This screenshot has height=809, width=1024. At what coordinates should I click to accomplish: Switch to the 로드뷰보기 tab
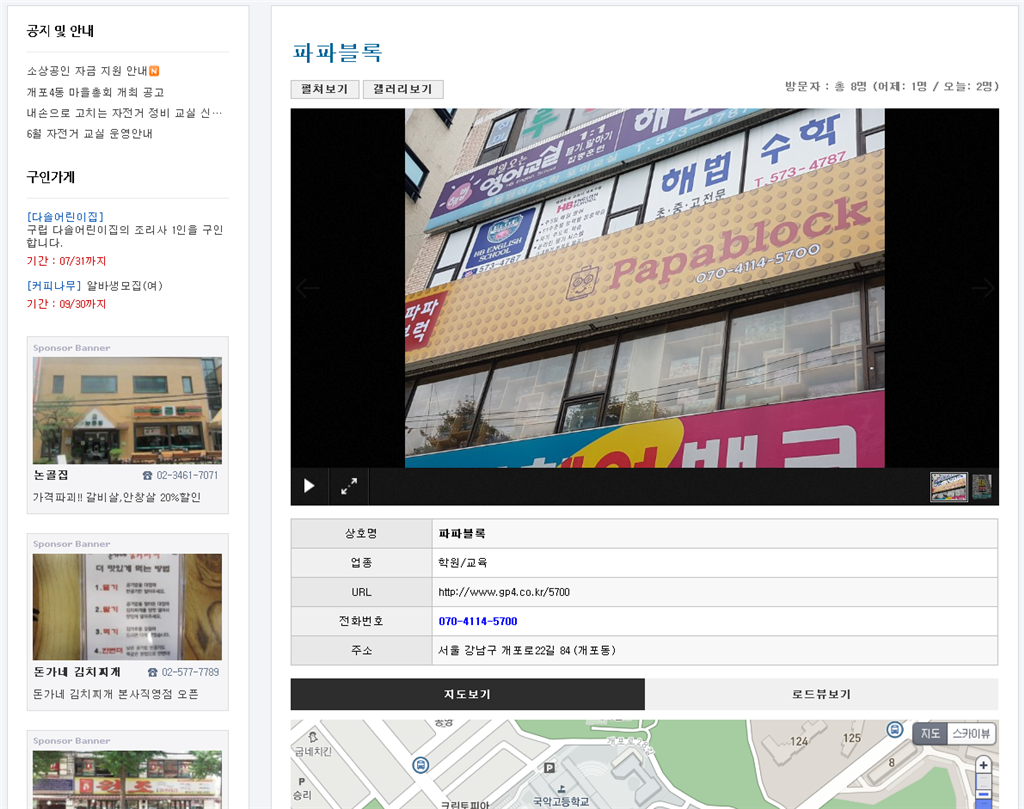821,694
